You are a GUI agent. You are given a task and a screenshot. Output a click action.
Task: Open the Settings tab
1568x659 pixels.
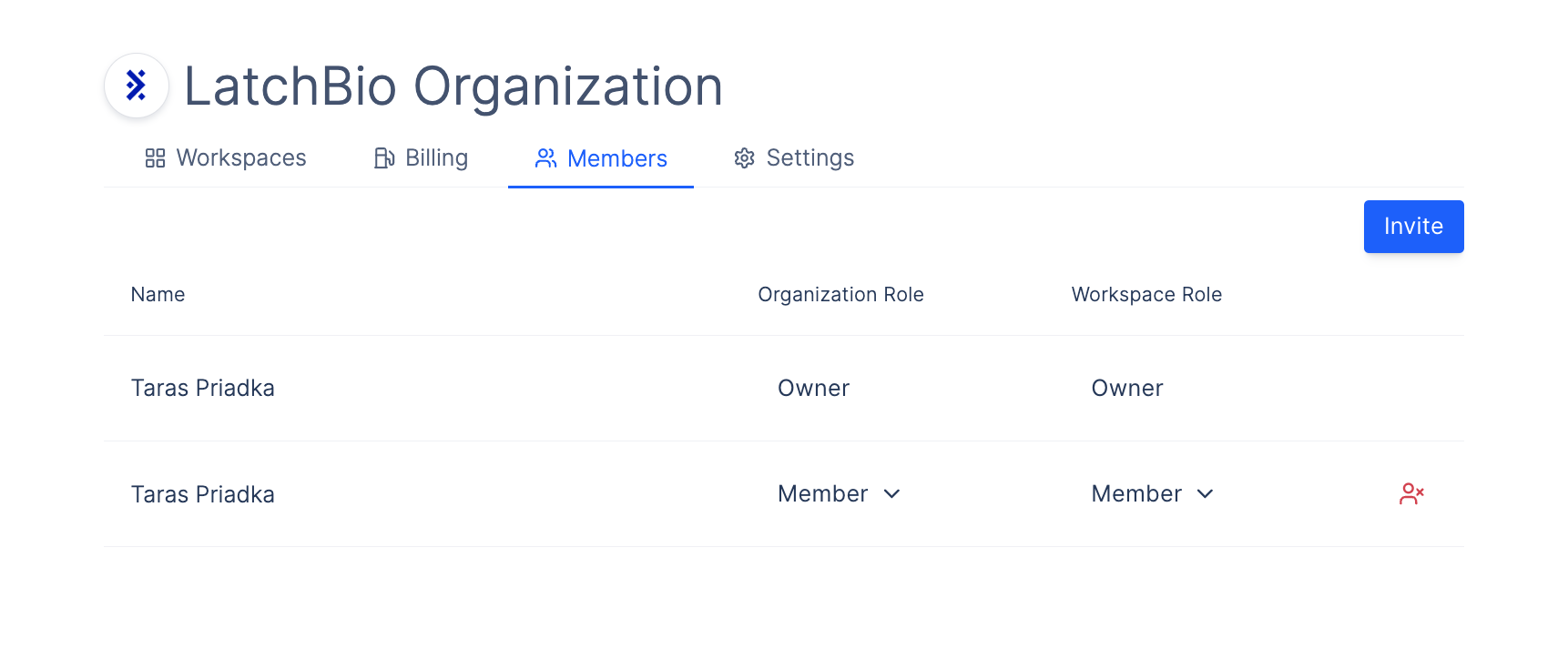tap(794, 158)
